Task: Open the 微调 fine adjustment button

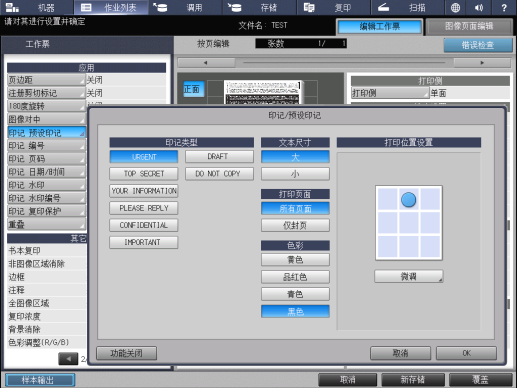Action: pyautogui.click(x=409, y=276)
